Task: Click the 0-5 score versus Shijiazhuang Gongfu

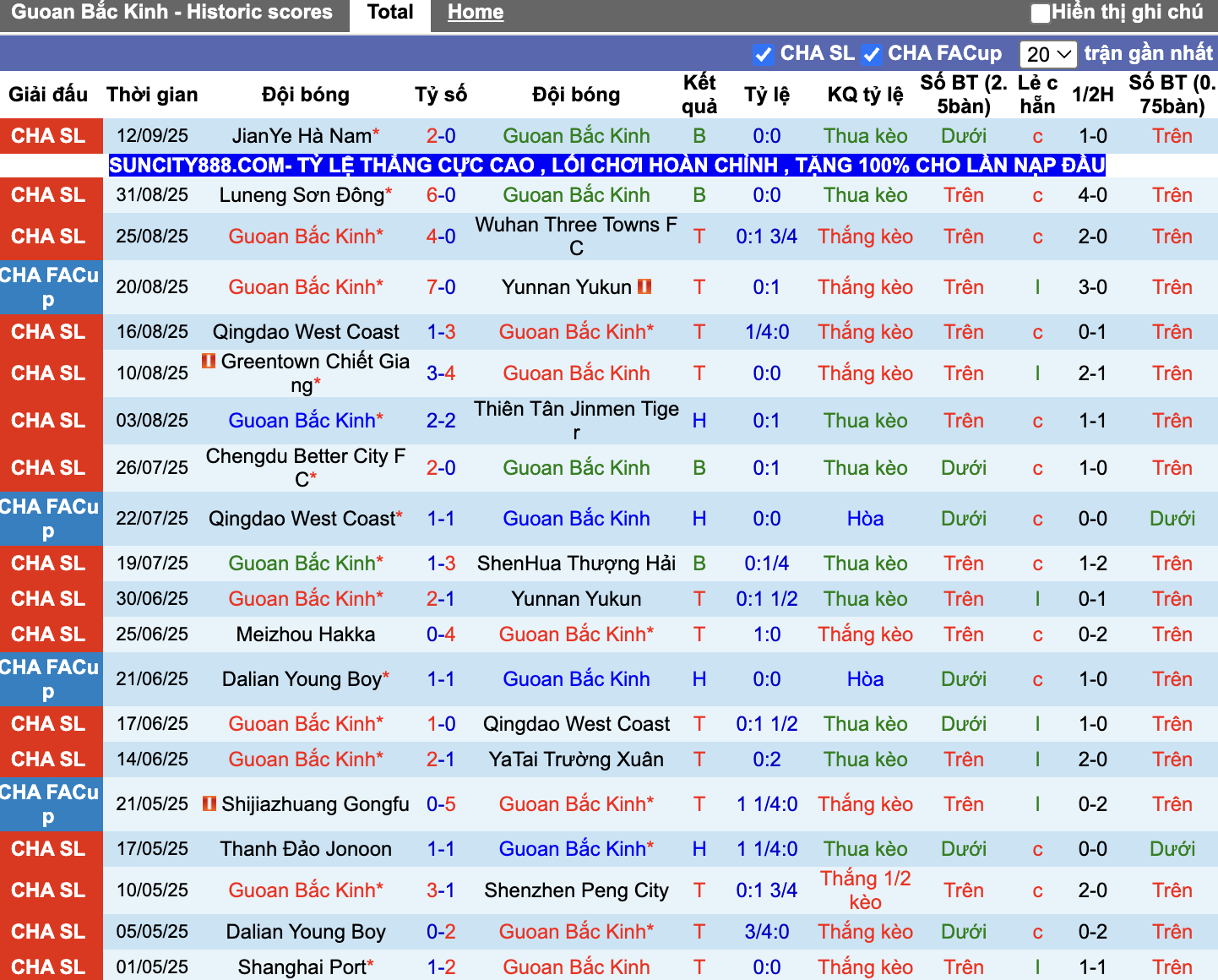Action: pos(441,804)
